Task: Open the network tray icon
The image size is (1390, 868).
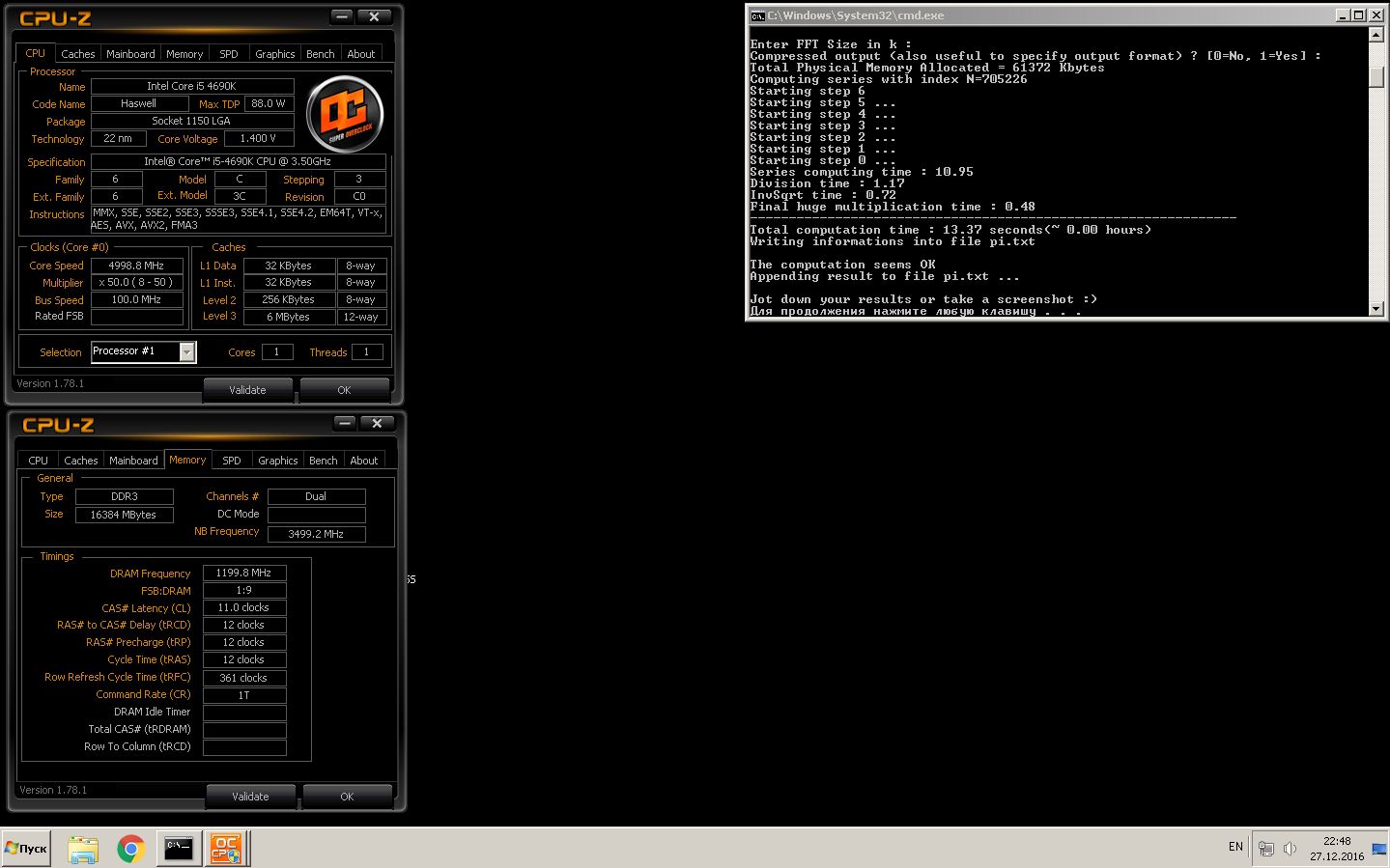Action: 1265,849
